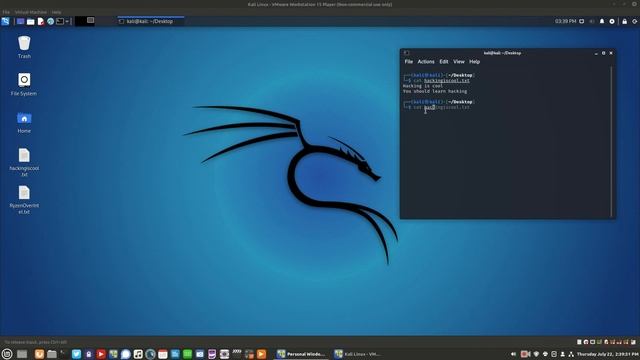This screenshot has width=640, height=360.
Task: Open the display settings tray icon
Action: (x=582, y=21)
